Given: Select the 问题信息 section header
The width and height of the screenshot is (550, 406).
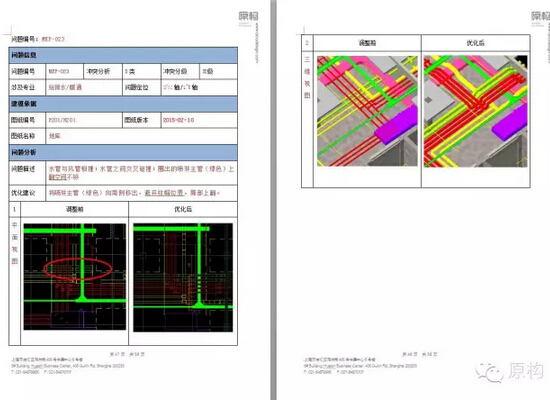Looking at the screenshot, I should (x=123, y=55).
